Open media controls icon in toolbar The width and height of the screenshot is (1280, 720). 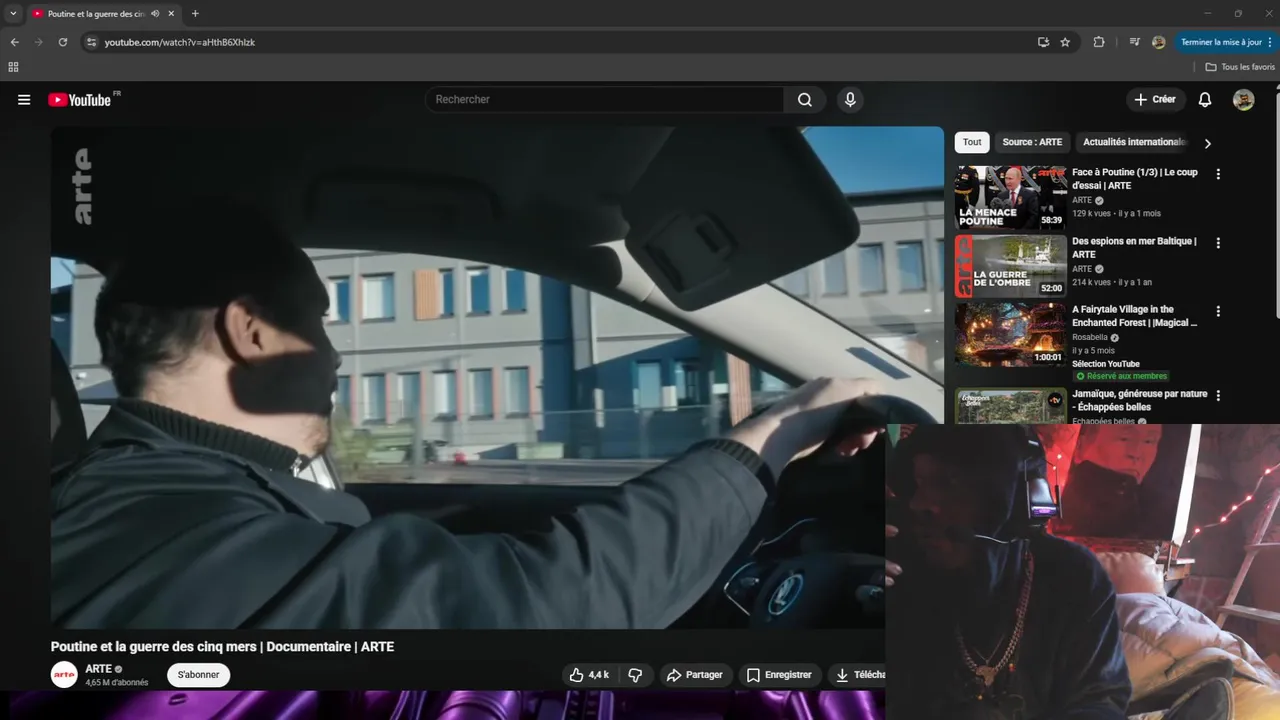coord(1134,42)
